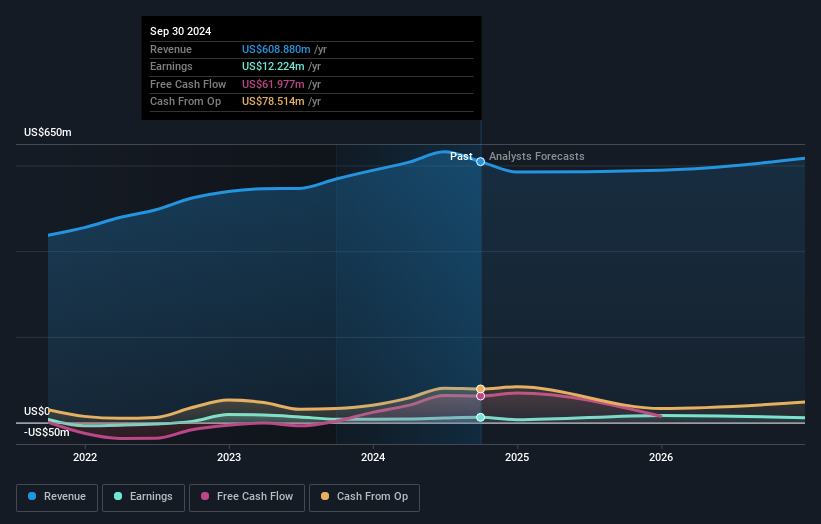Click the US$0 y-axis label
The image size is (821, 524).
click(x=37, y=411)
